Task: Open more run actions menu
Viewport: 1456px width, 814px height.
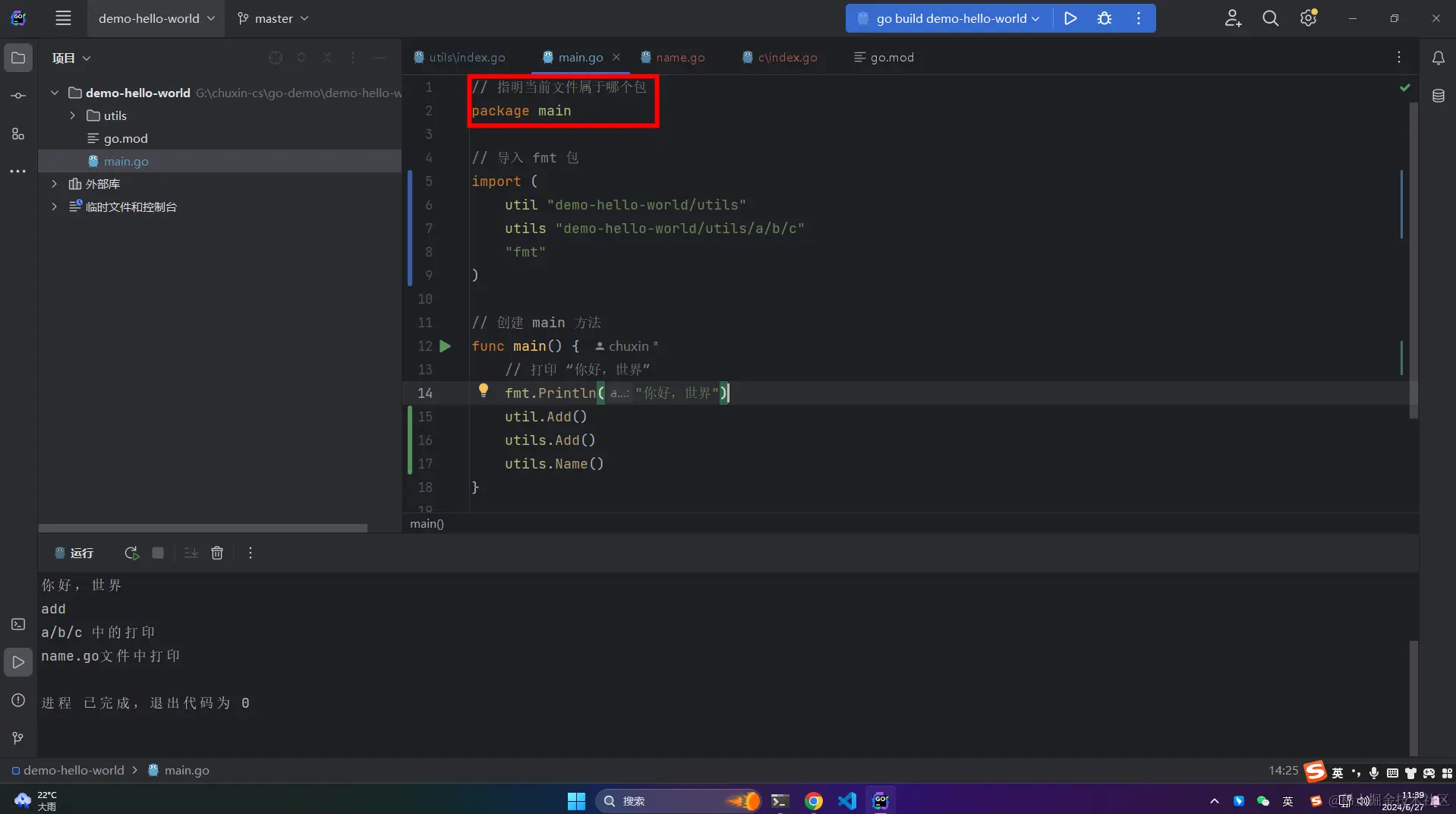Action: click(1139, 18)
